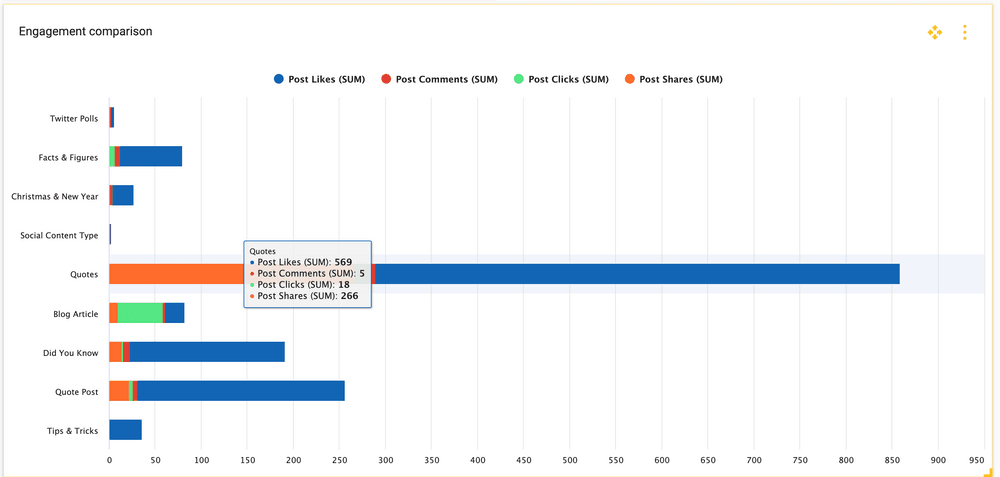Toggle the Post Comments (SUM) legend series
The height and width of the screenshot is (477, 1000).
pyautogui.click(x=441, y=79)
